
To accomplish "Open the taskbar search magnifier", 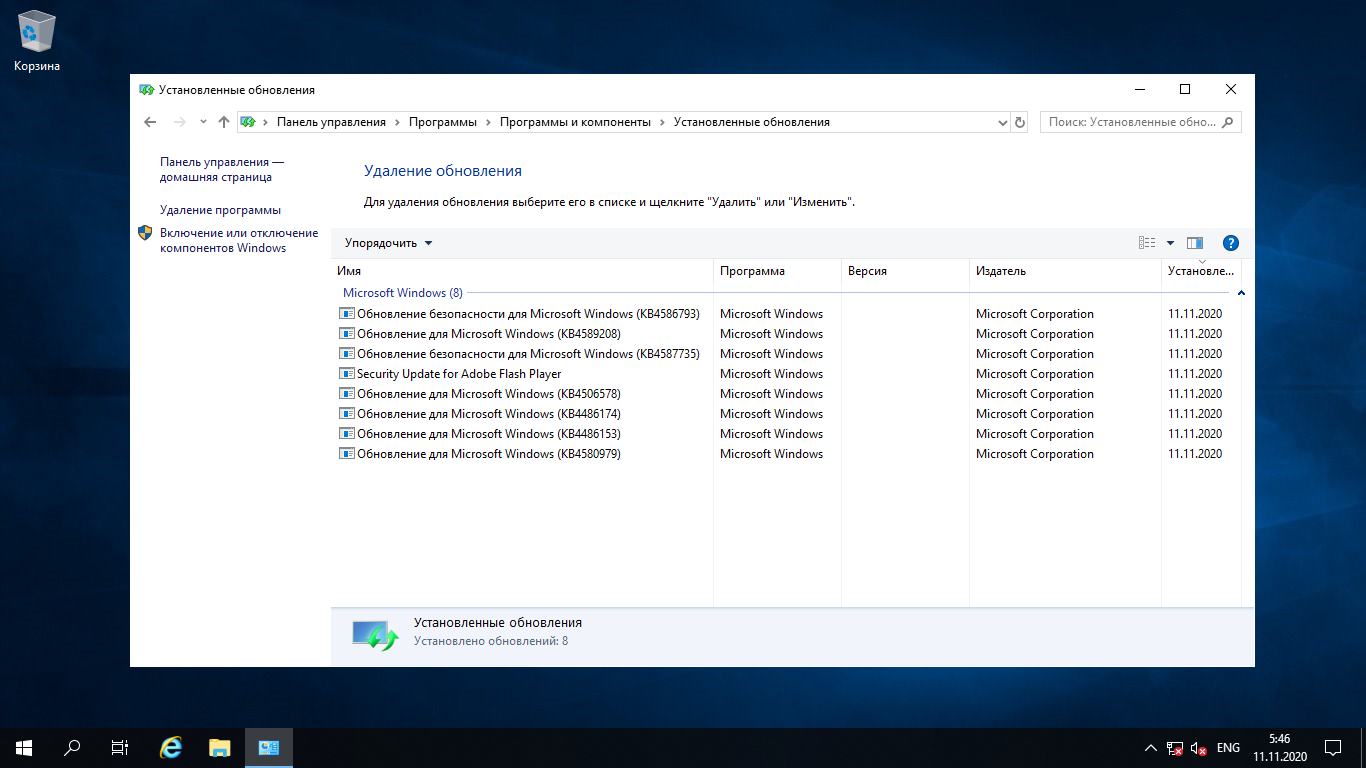I will (72, 748).
